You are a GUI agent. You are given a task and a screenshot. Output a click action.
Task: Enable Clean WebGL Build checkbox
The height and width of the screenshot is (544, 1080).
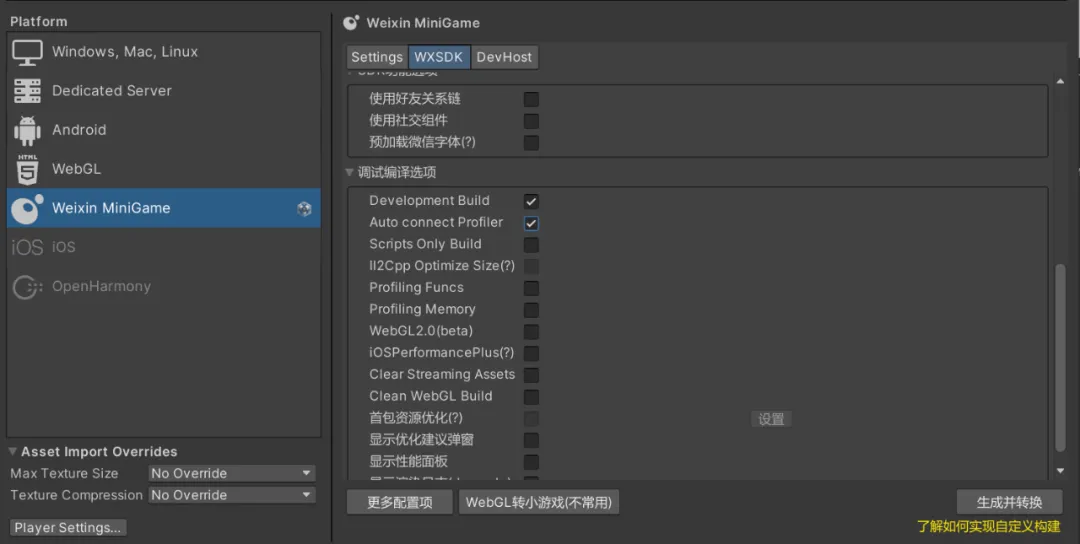point(531,397)
